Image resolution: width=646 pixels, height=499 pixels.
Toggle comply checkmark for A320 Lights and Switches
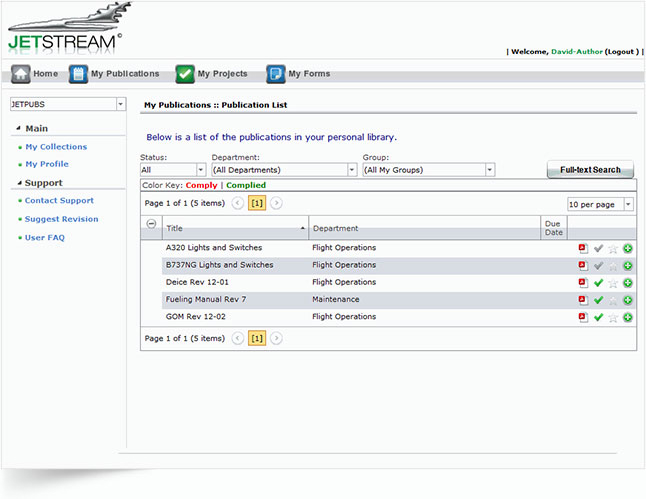click(x=598, y=248)
